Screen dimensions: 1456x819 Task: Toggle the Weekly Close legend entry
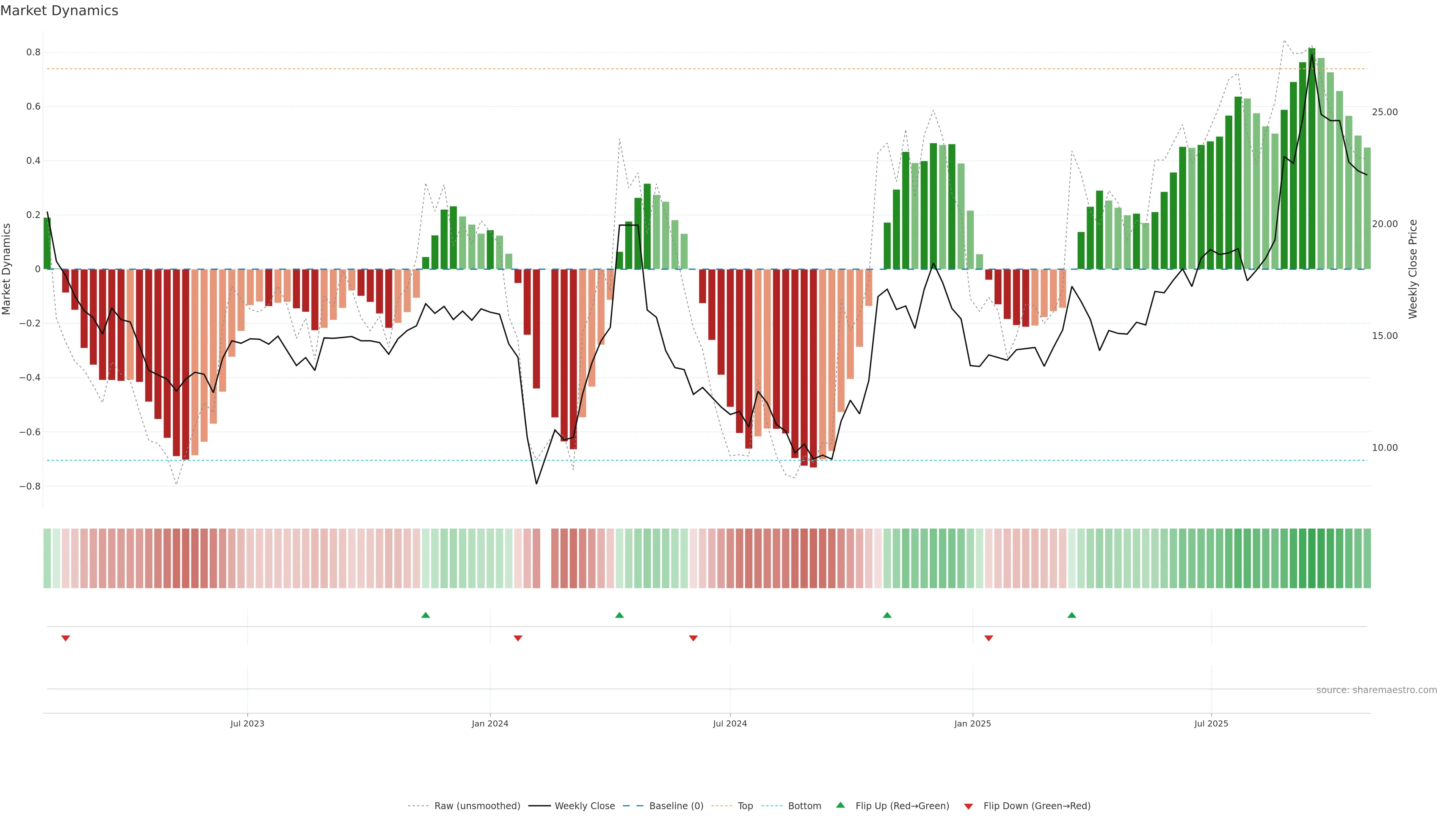584,806
